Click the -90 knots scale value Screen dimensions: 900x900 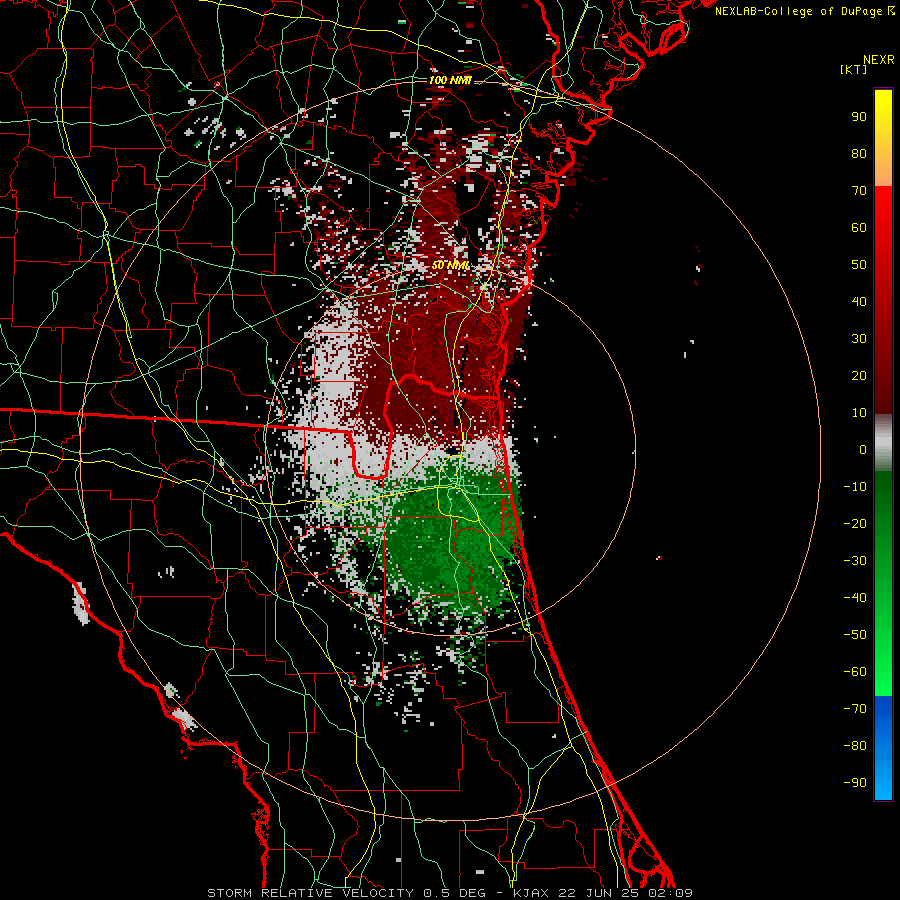coord(855,782)
